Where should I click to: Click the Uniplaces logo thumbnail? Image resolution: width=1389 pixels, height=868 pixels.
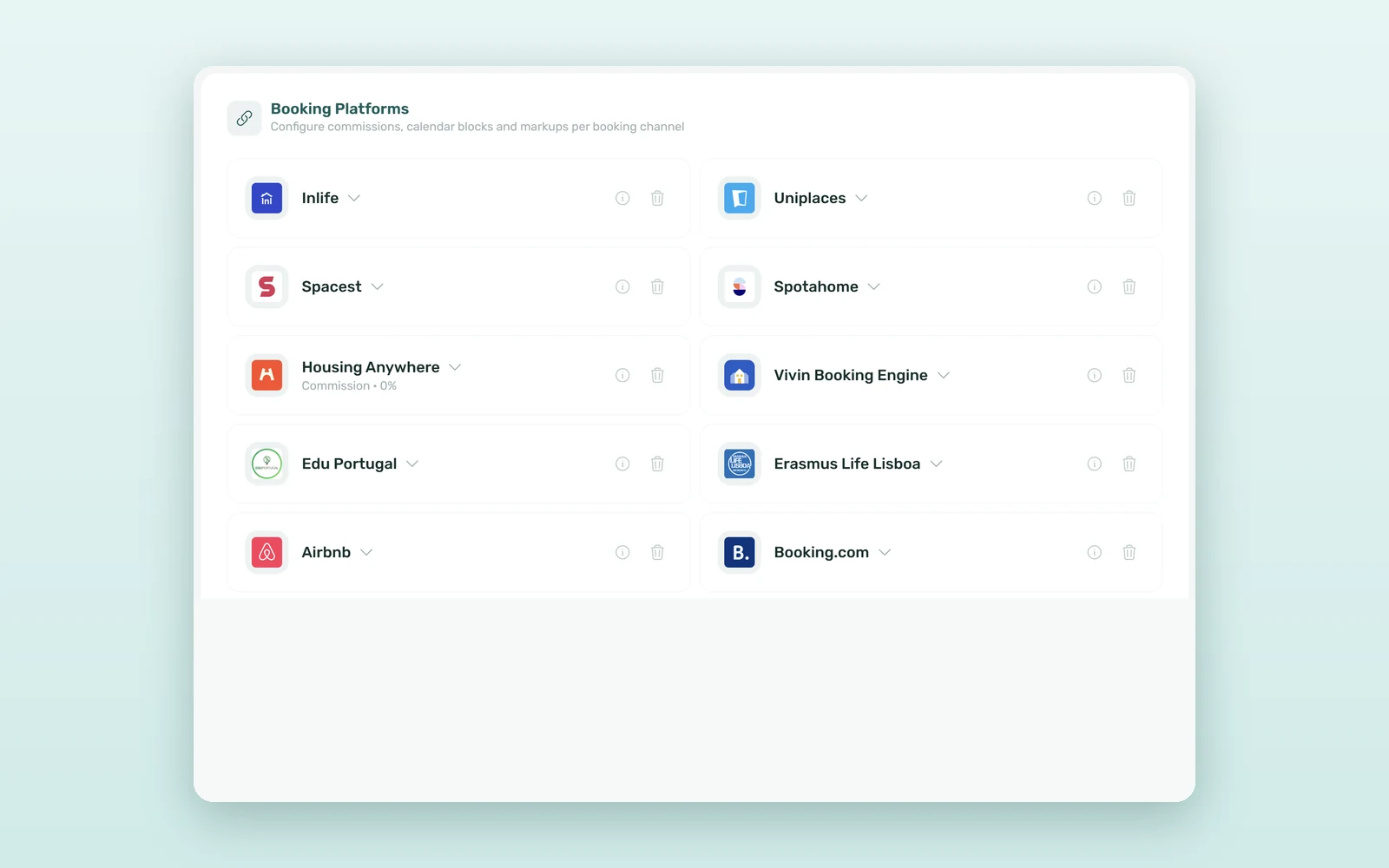click(739, 198)
